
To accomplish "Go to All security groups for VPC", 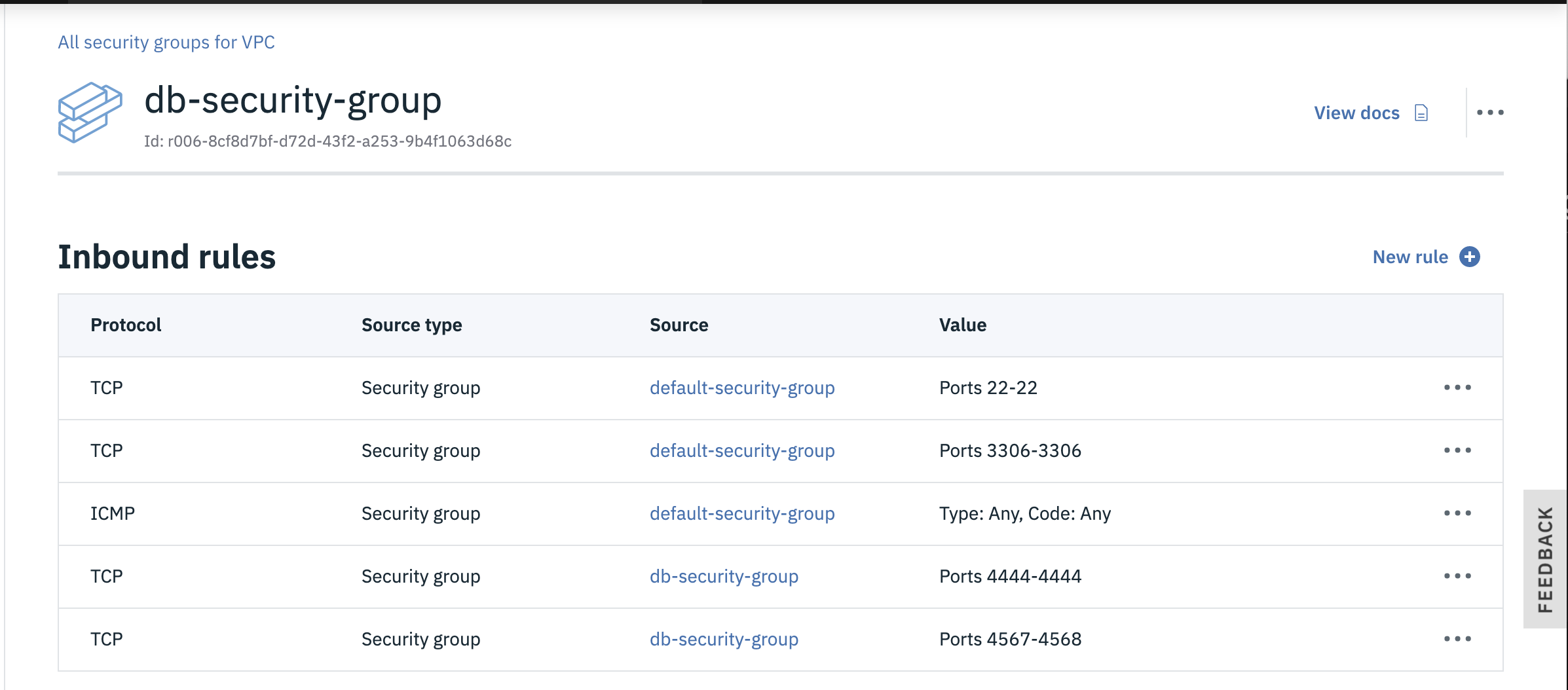I will pos(166,43).
